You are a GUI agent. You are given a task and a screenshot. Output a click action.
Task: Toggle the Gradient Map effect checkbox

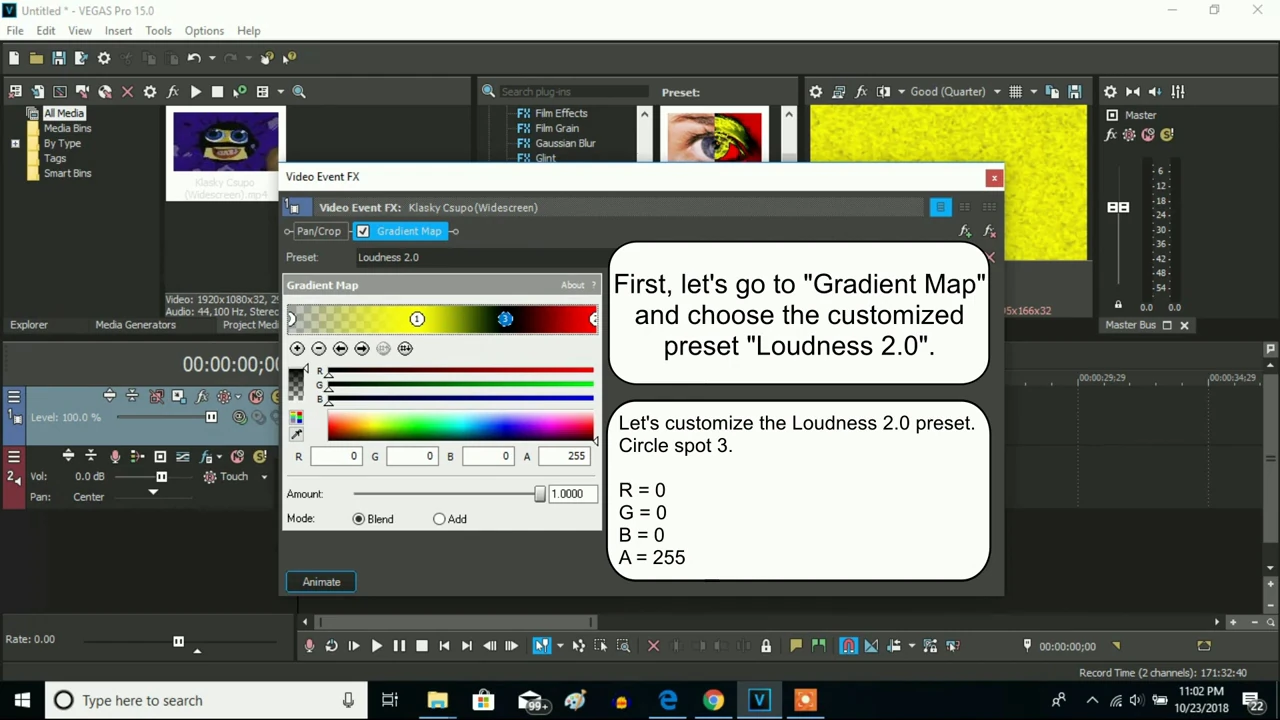363,231
